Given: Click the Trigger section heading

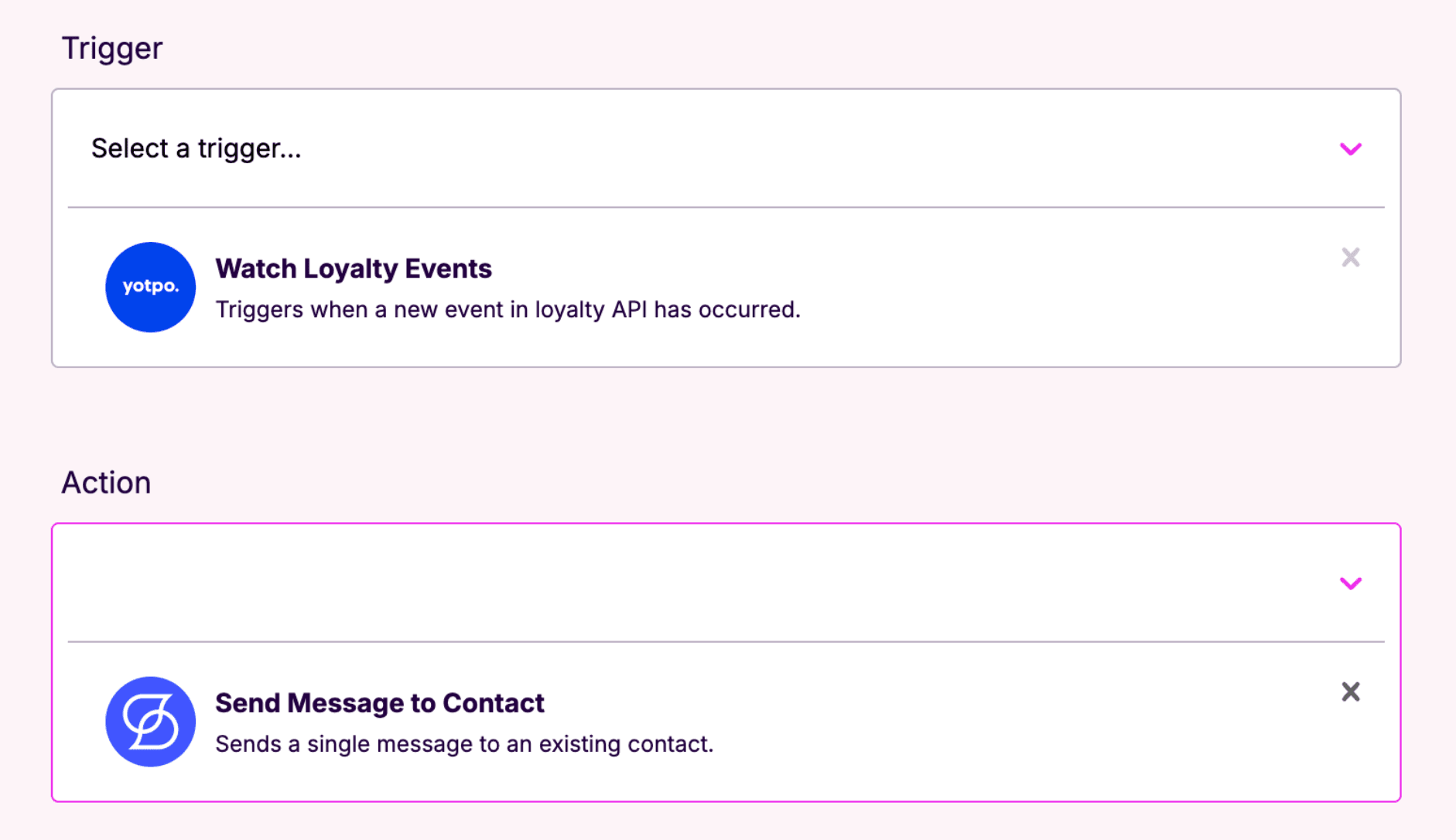Looking at the screenshot, I should click(x=111, y=48).
